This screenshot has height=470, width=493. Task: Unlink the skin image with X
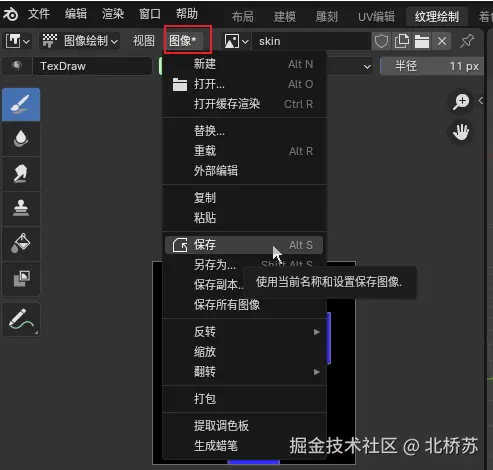point(442,41)
